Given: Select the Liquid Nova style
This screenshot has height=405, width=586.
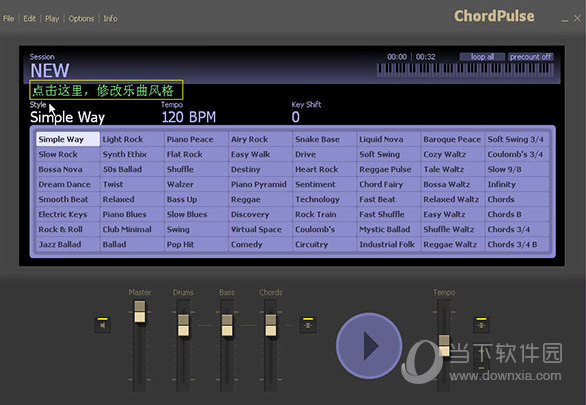Looking at the screenshot, I should 389,139.
